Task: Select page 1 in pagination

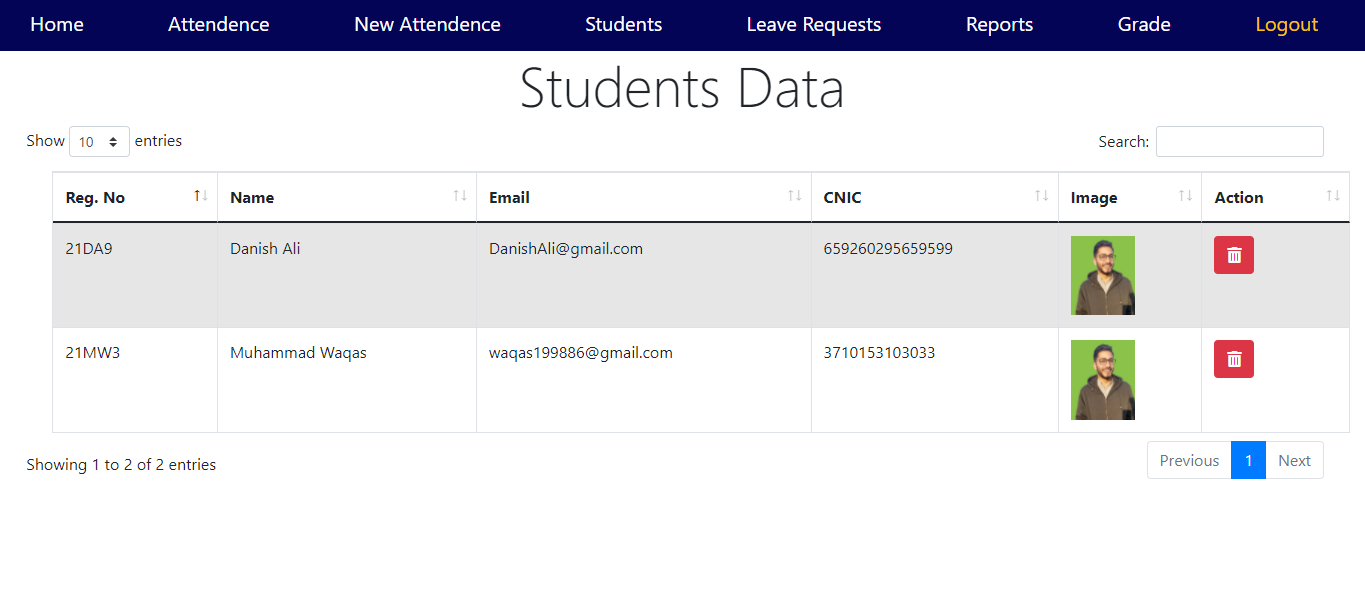Action: [1248, 460]
